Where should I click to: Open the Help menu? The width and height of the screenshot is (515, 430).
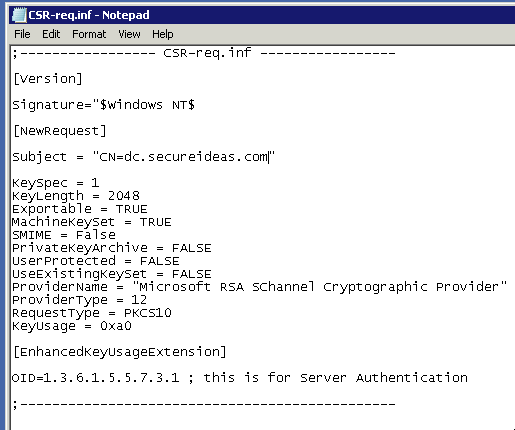coord(163,34)
